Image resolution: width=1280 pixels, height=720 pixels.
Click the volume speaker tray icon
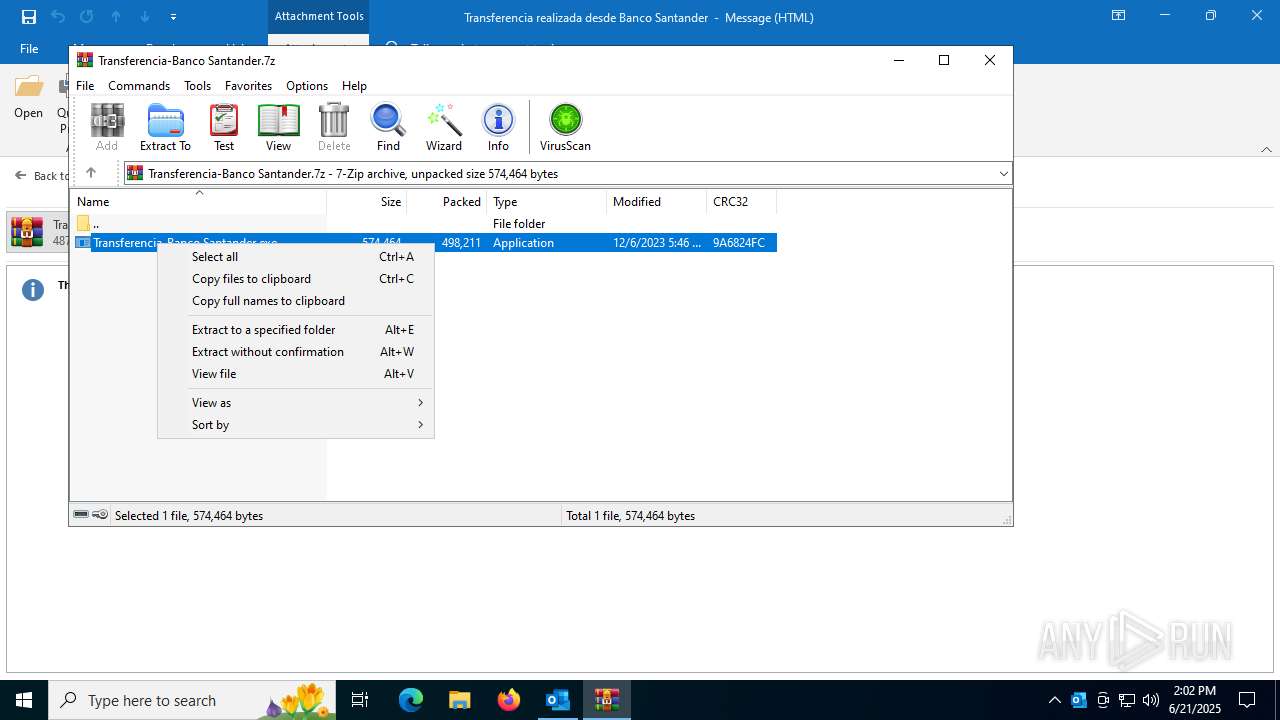coord(1151,700)
